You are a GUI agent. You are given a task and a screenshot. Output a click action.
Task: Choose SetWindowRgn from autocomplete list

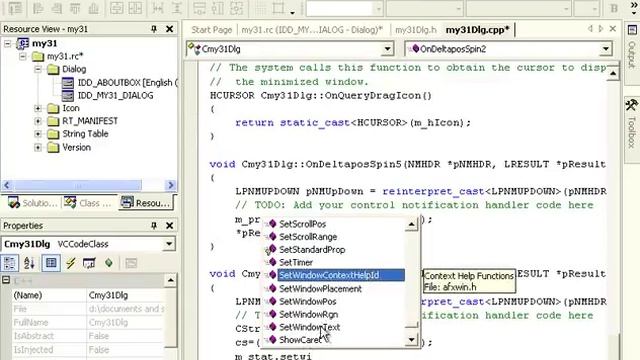click(x=309, y=314)
